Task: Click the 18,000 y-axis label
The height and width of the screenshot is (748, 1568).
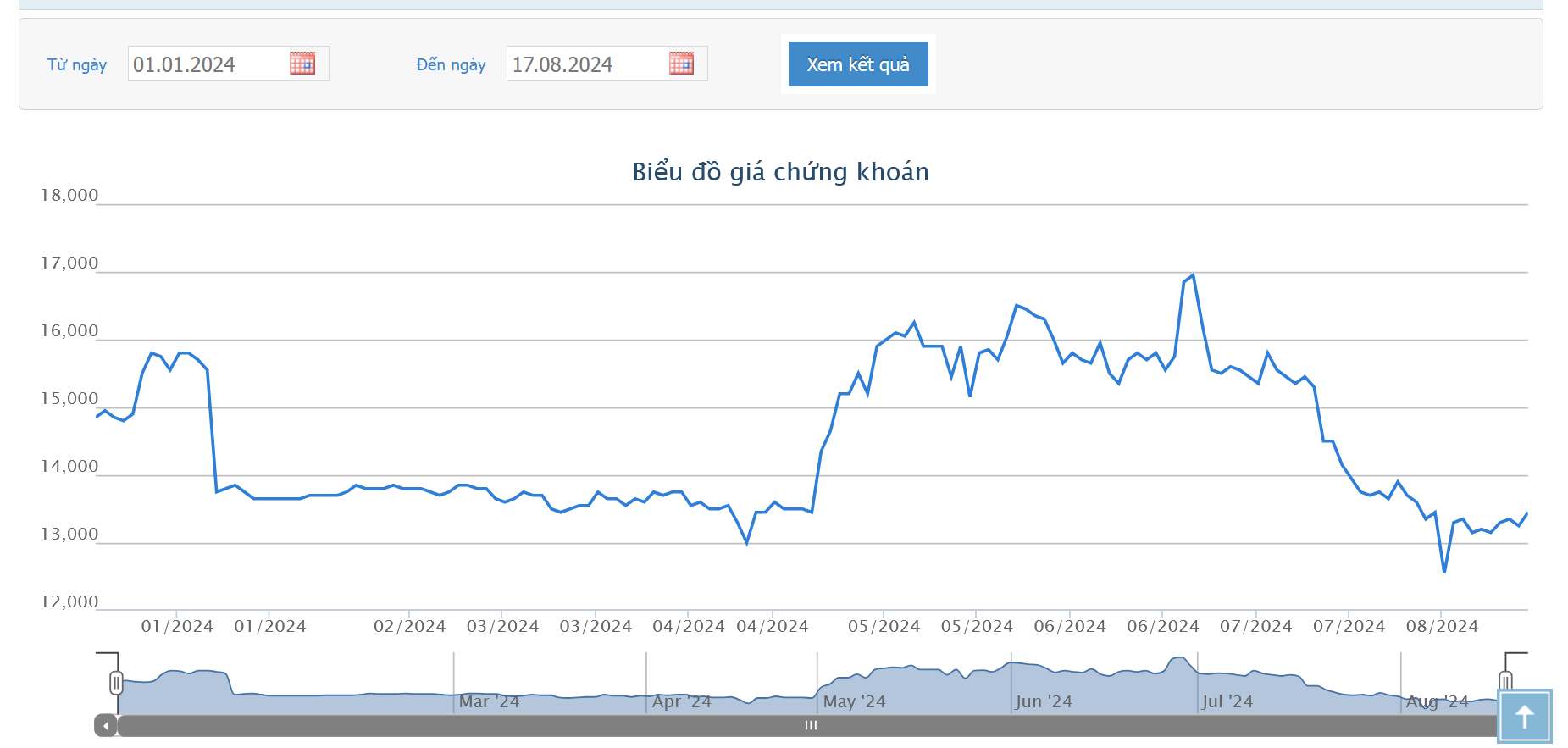Action: click(70, 196)
